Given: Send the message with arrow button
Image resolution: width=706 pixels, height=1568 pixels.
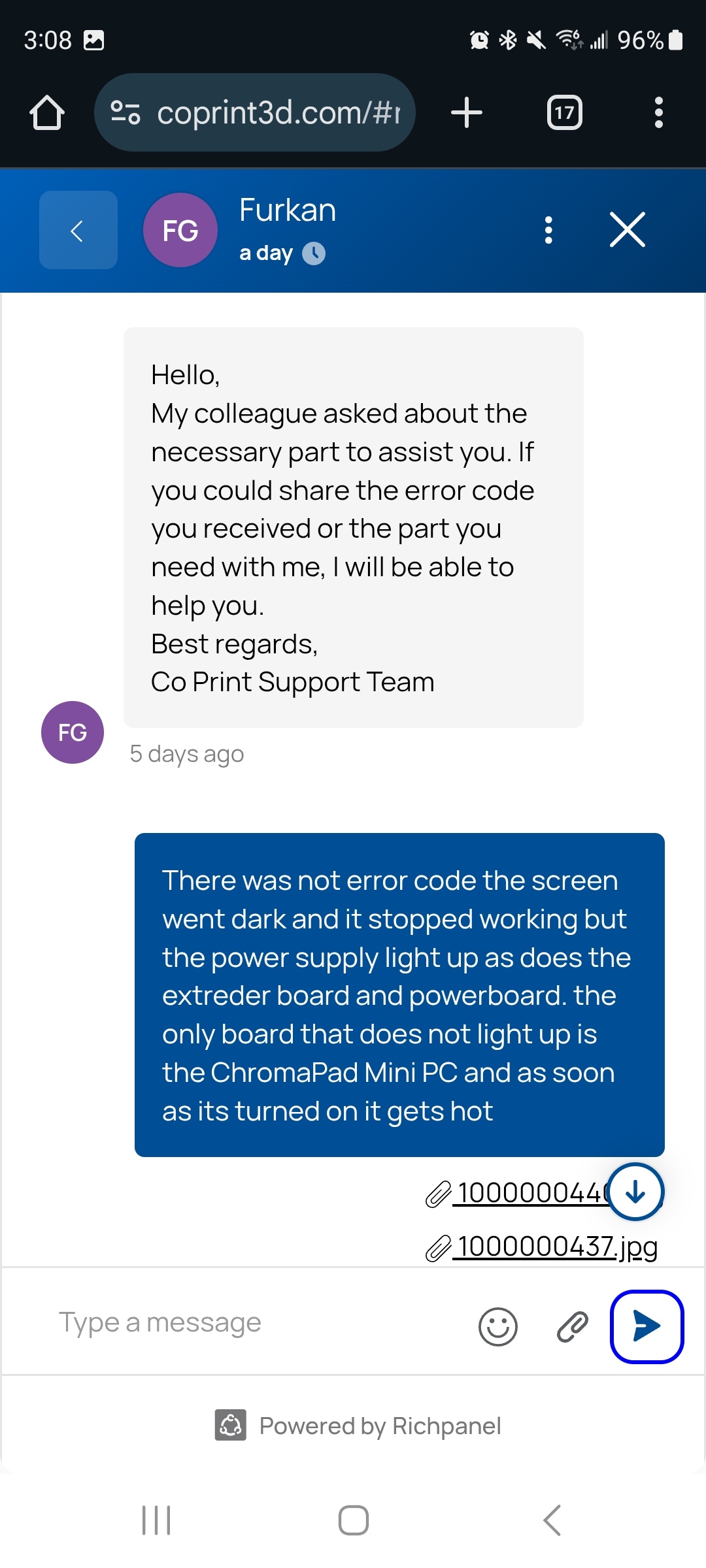Looking at the screenshot, I should pos(647,1326).
